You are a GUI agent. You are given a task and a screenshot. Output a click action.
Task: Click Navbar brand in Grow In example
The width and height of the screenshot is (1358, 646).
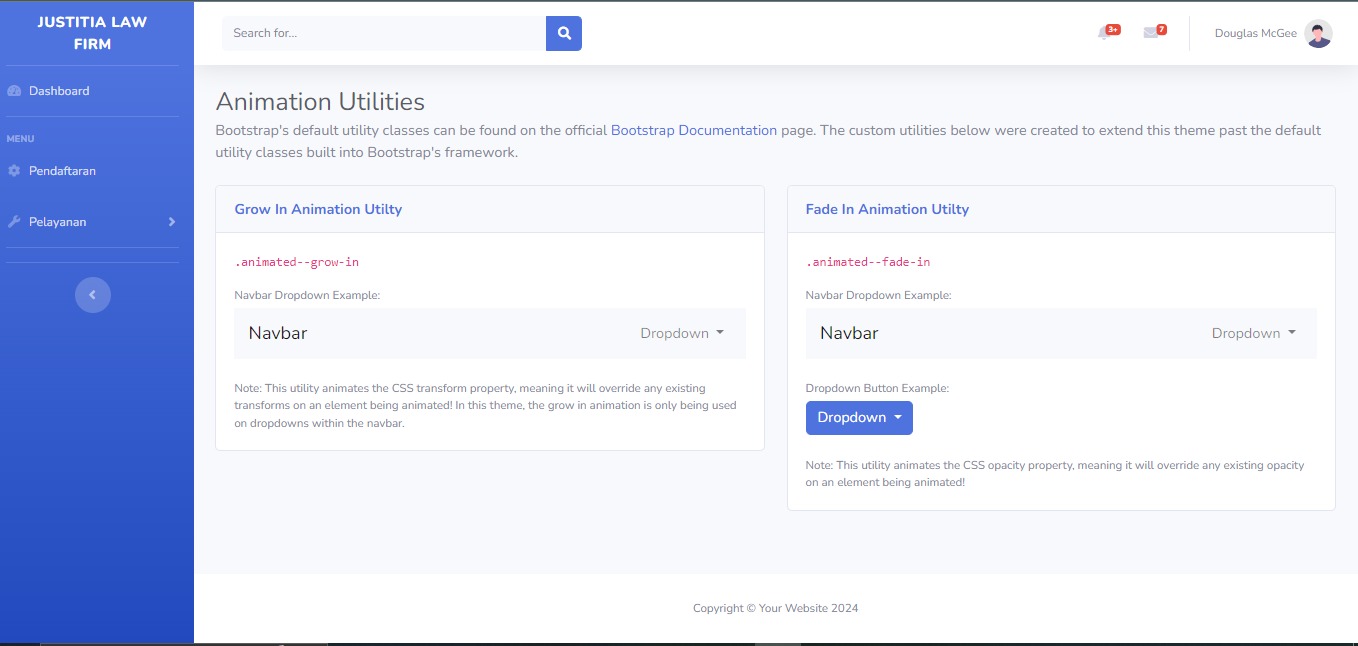[x=278, y=333]
